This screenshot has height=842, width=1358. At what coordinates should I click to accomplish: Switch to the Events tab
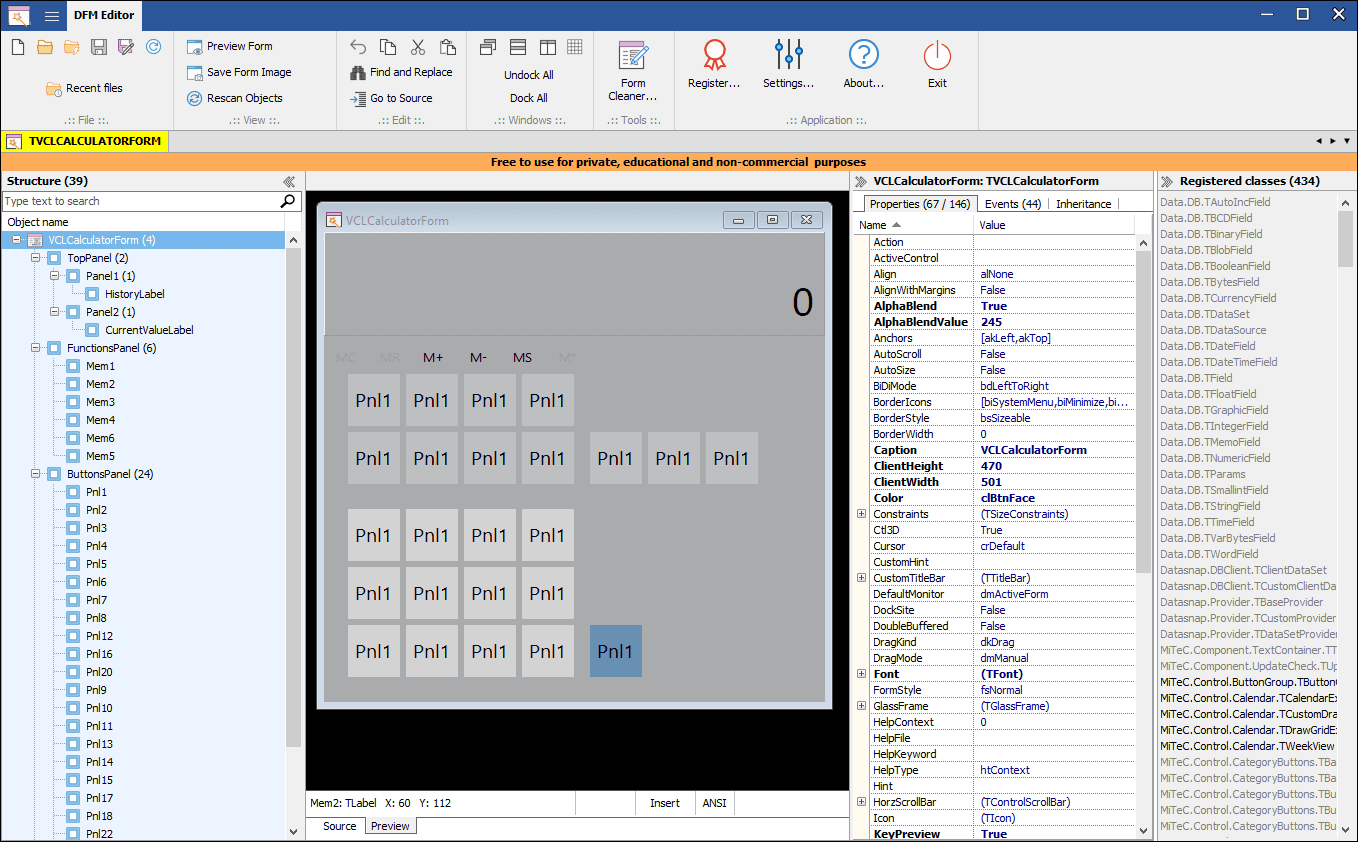point(1012,204)
